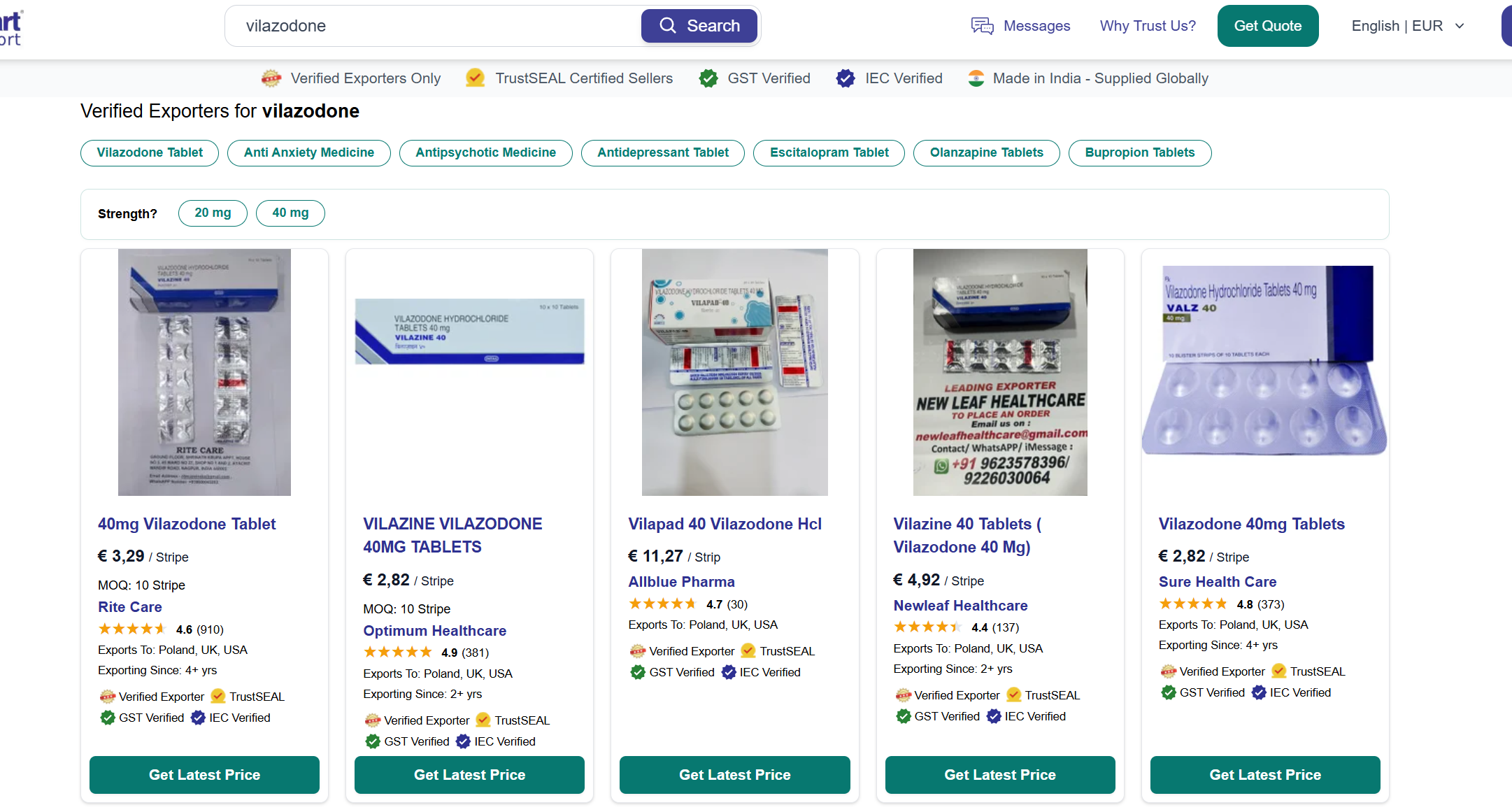Click the magnifier icon in Search button

click(x=668, y=26)
